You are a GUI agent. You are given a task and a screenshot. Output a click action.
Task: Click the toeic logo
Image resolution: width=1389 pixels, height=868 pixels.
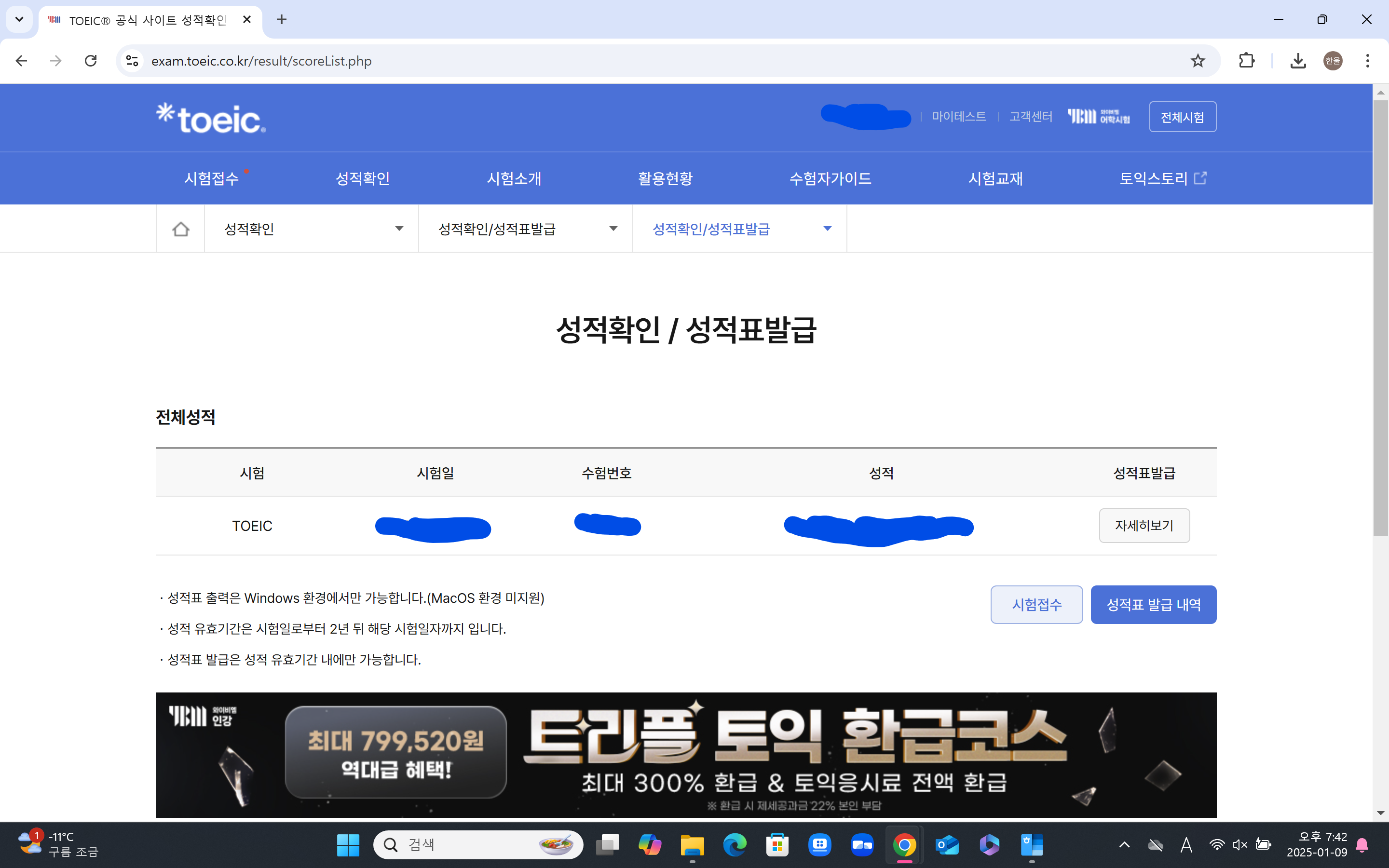pos(211,118)
